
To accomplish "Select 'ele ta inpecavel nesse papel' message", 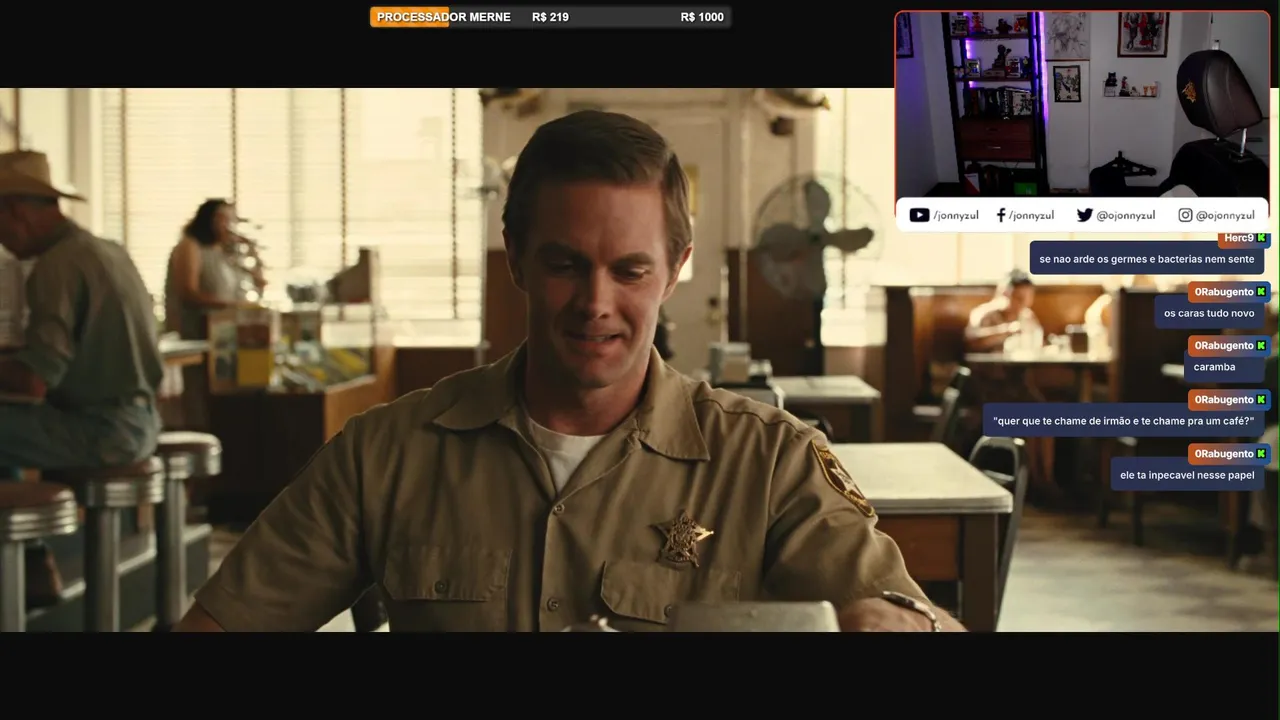I will click(x=1187, y=475).
